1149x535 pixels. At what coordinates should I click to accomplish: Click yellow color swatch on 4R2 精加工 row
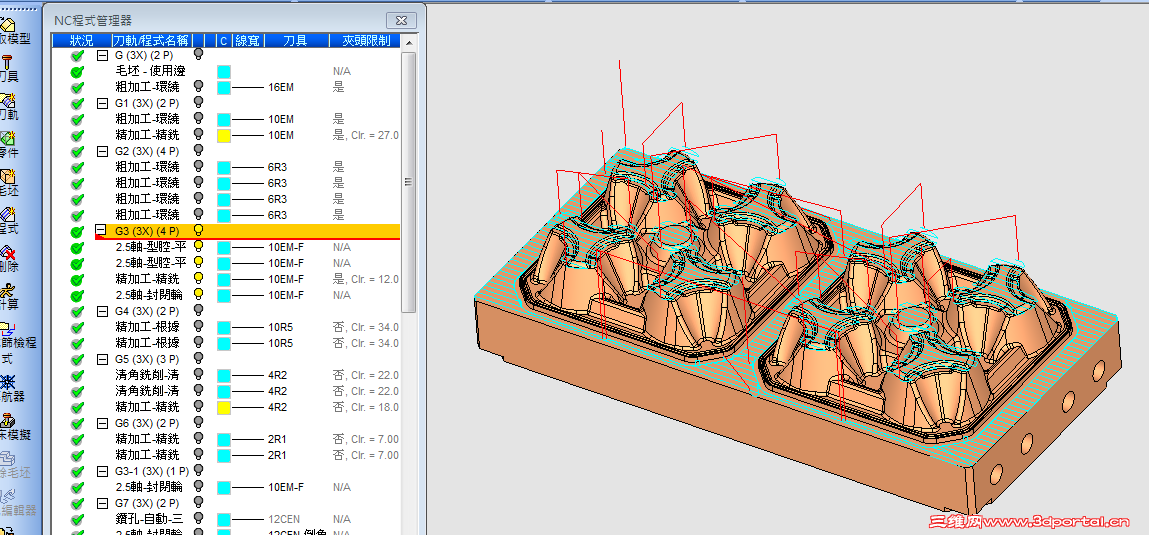point(224,407)
